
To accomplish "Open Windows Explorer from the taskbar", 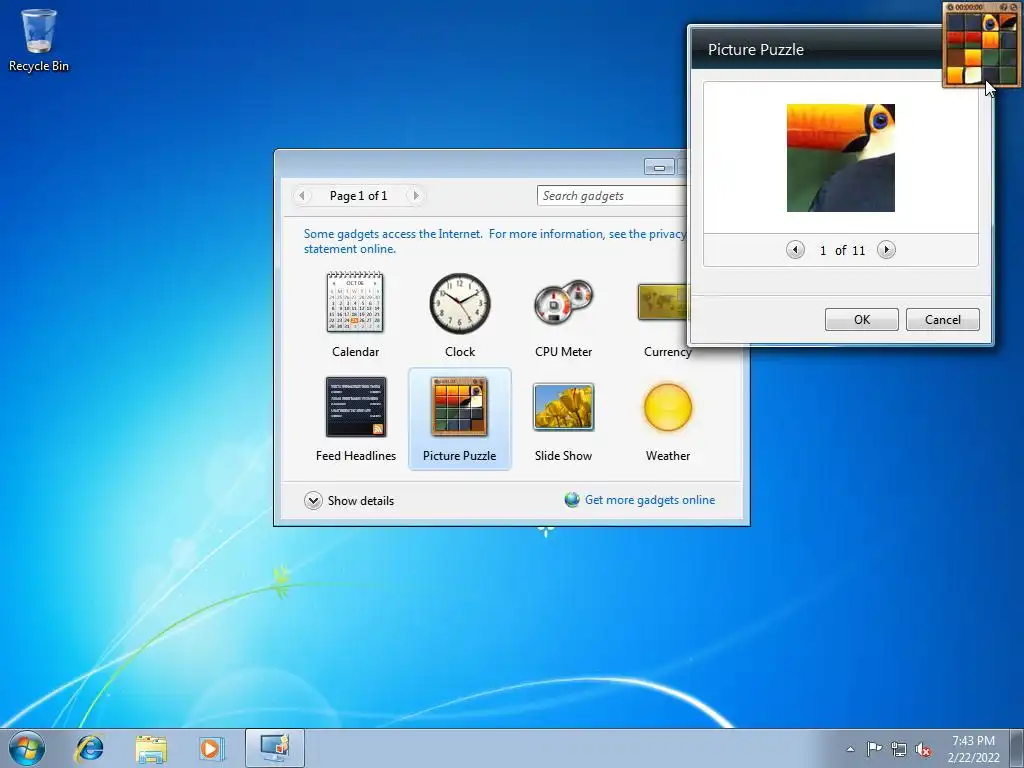I will point(151,748).
